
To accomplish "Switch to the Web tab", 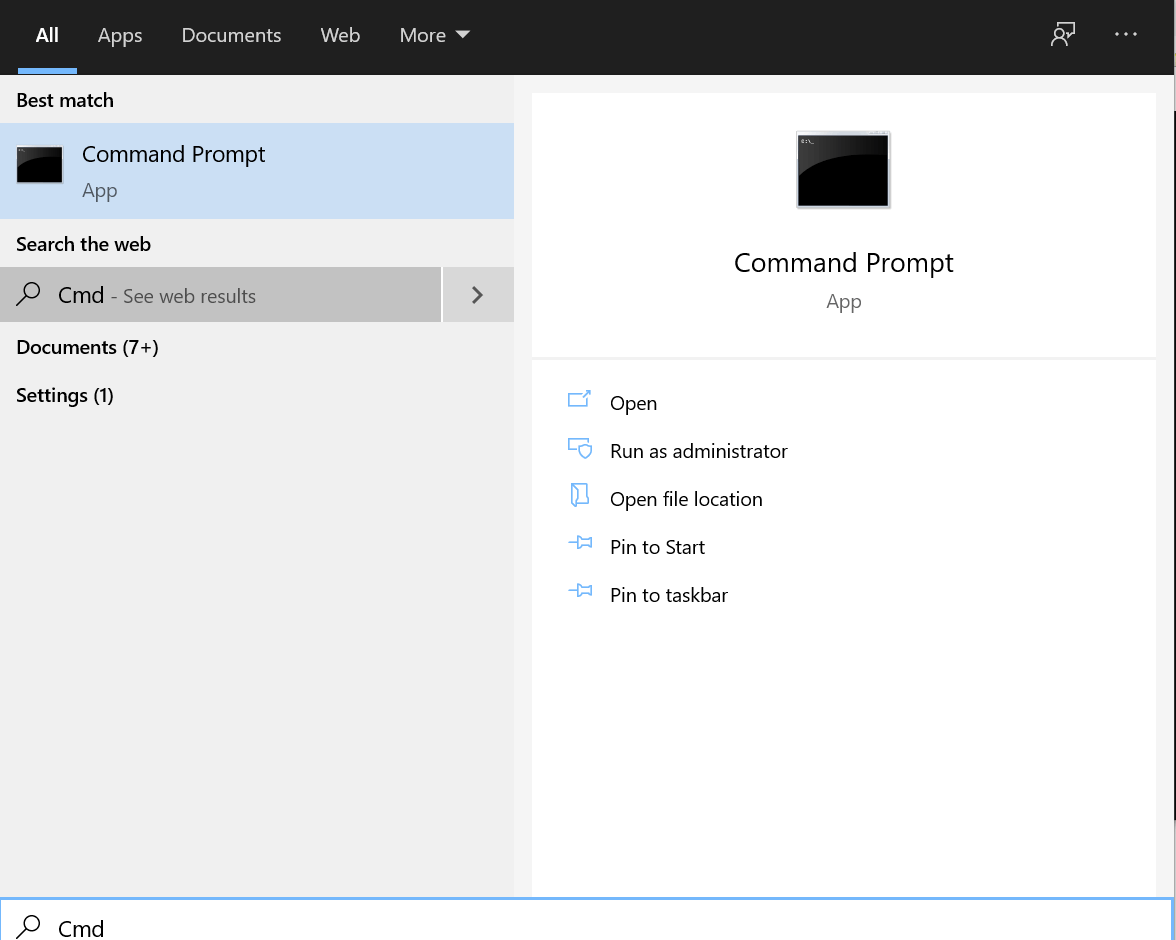I will (x=340, y=35).
